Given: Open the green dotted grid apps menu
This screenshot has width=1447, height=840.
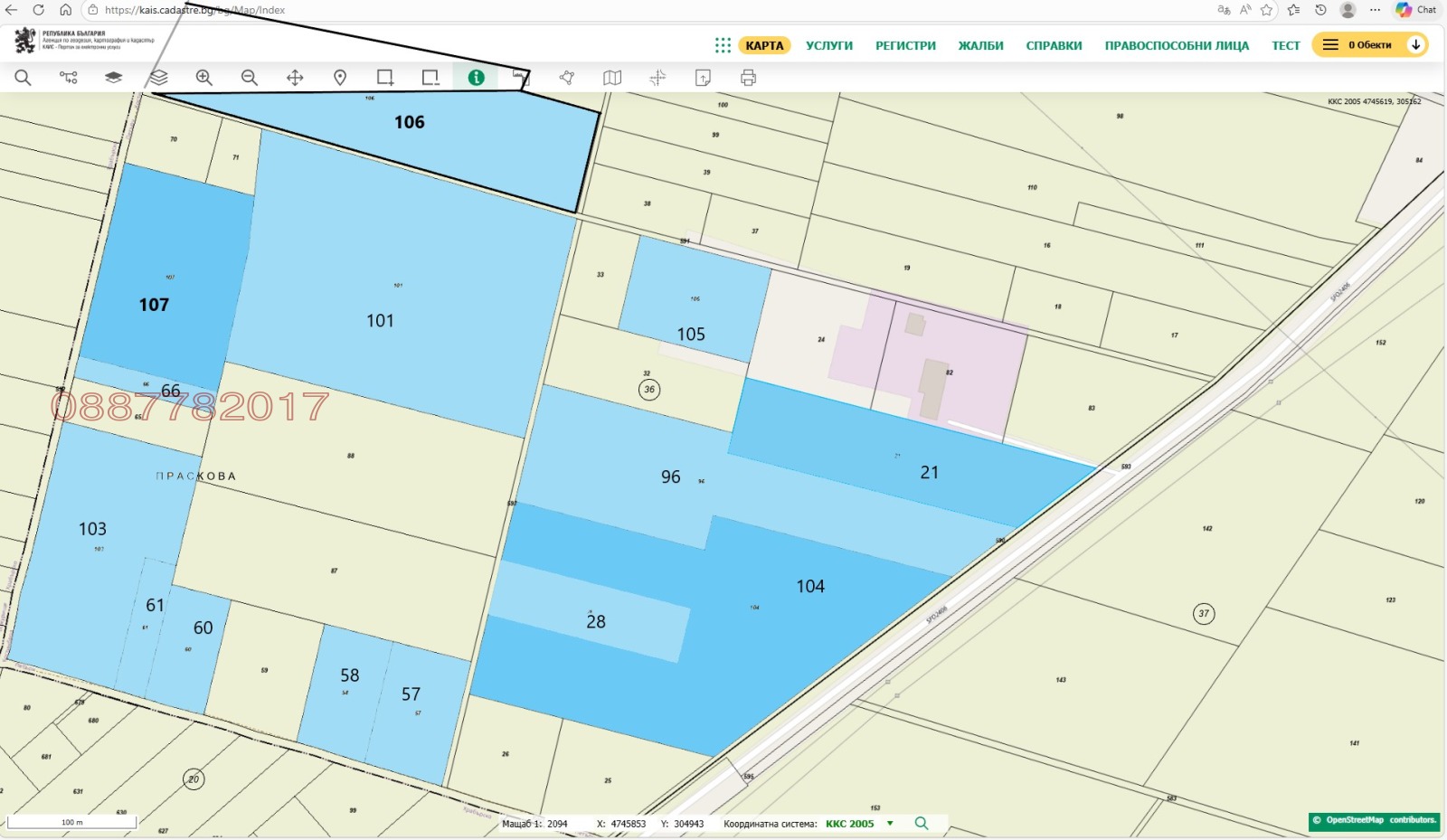Looking at the screenshot, I should coord(723,45).
